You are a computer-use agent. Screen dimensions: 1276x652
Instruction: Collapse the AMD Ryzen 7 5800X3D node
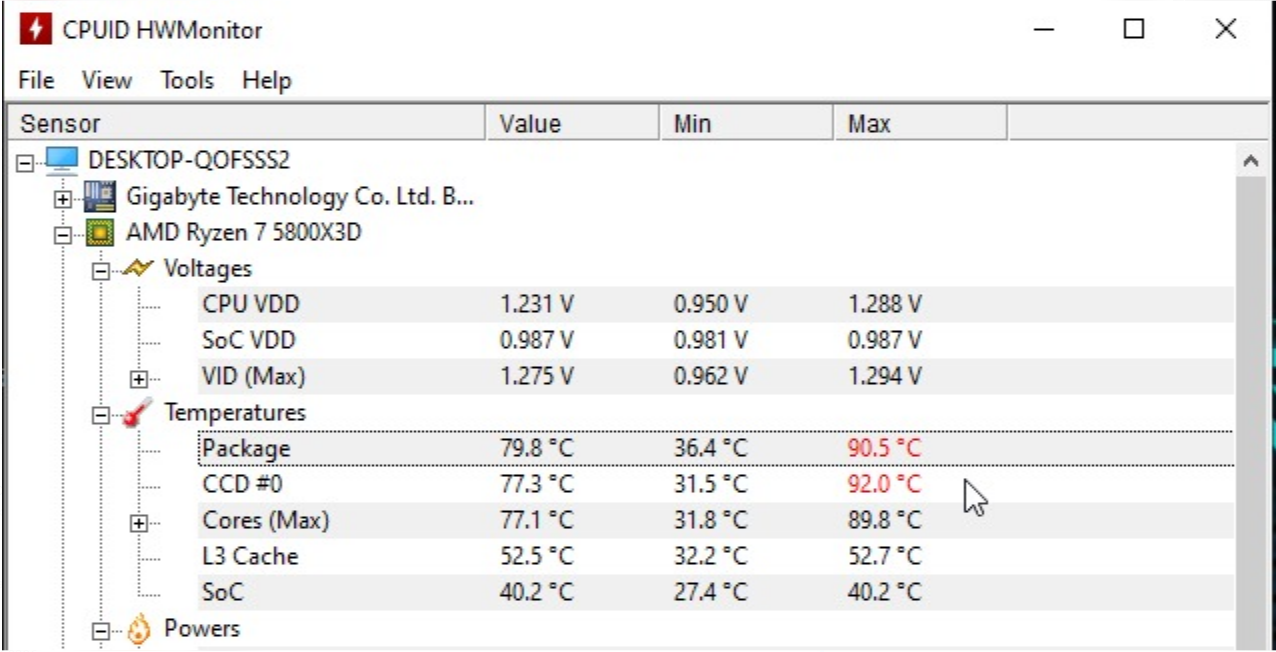64,234
